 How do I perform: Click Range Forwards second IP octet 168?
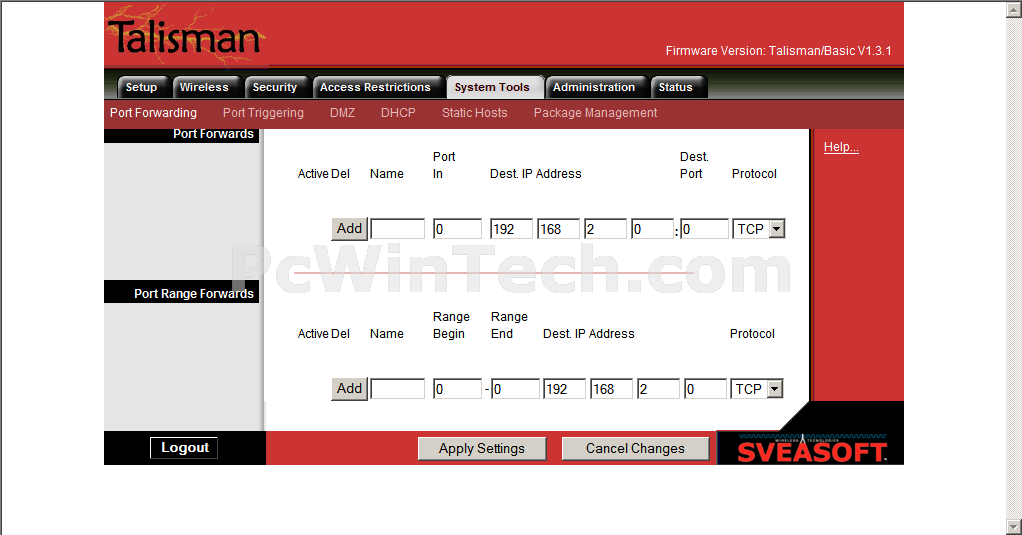coord(611,389)
